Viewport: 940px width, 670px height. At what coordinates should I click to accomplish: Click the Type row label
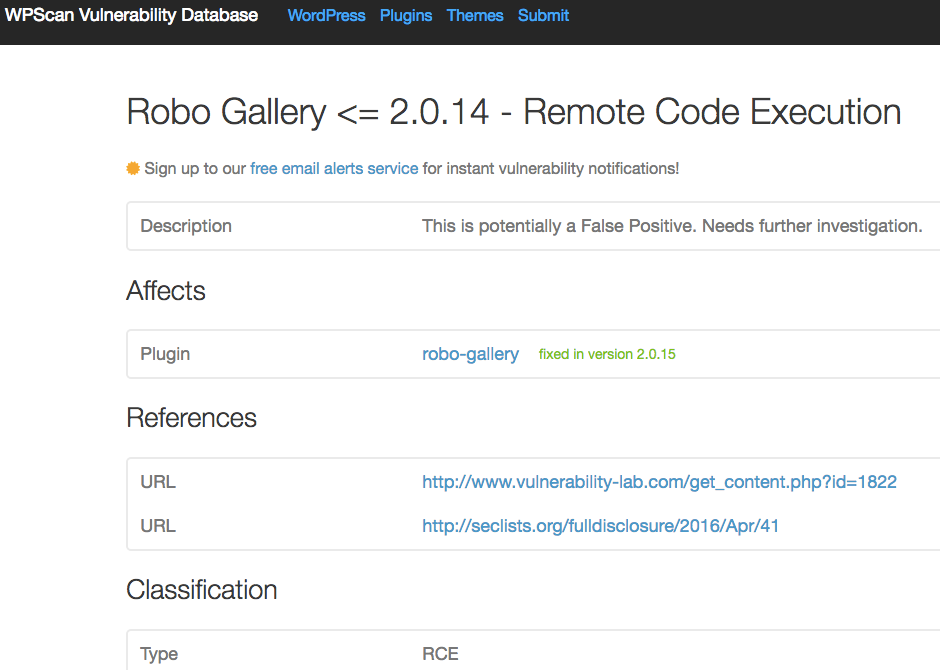(159, 654)
